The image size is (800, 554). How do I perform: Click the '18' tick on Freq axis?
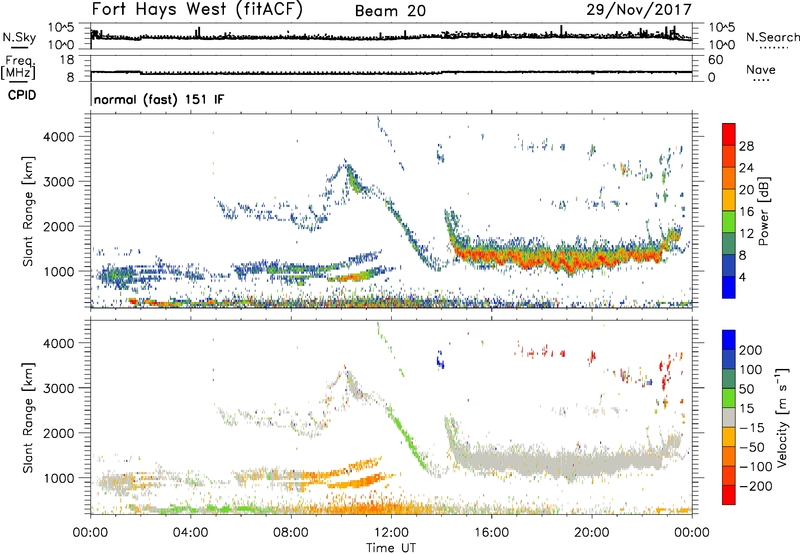pos(67,60)
